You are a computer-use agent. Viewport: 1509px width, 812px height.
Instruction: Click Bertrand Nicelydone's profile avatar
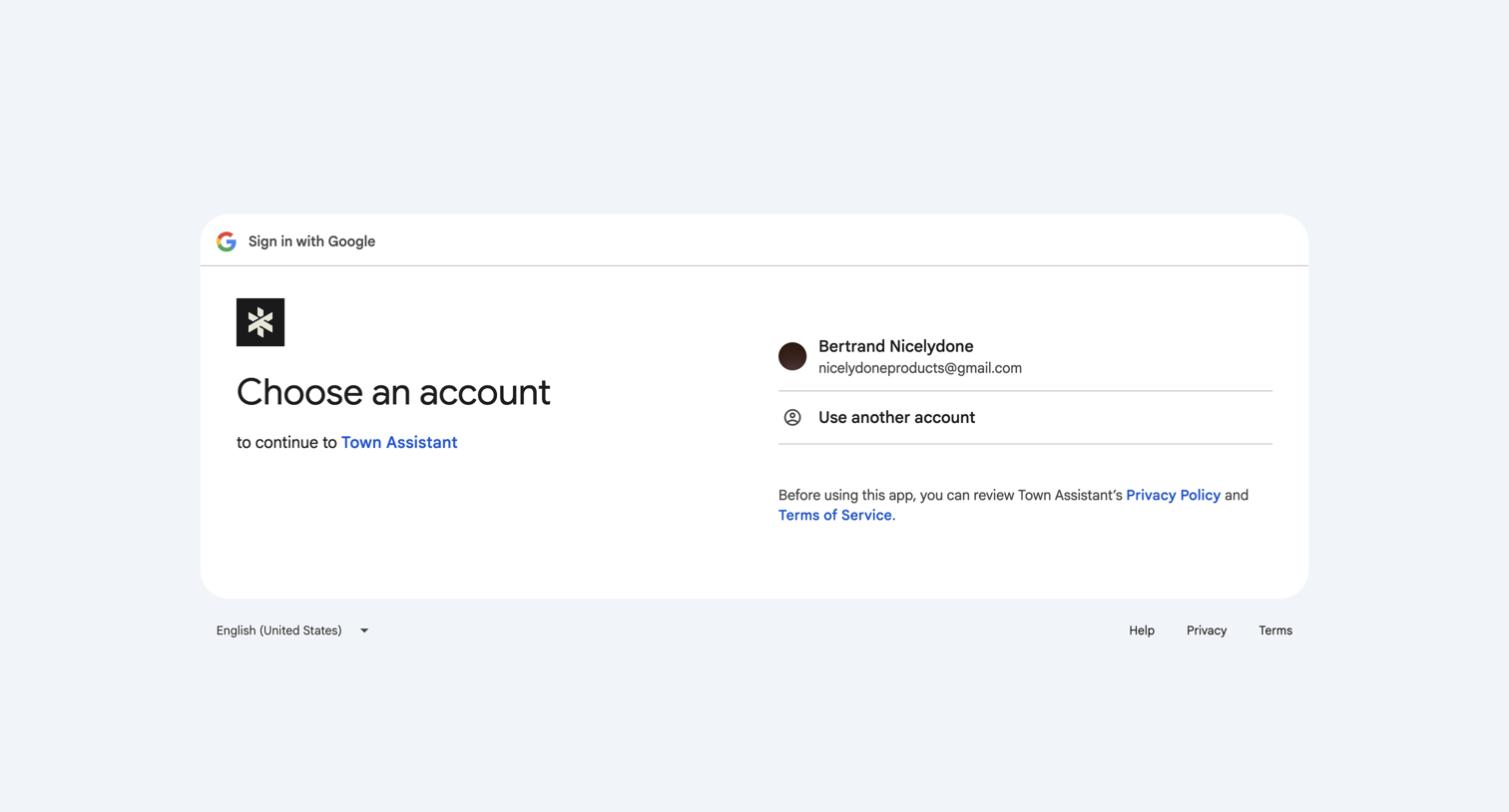pyautogui.click(x=792, y=356)
